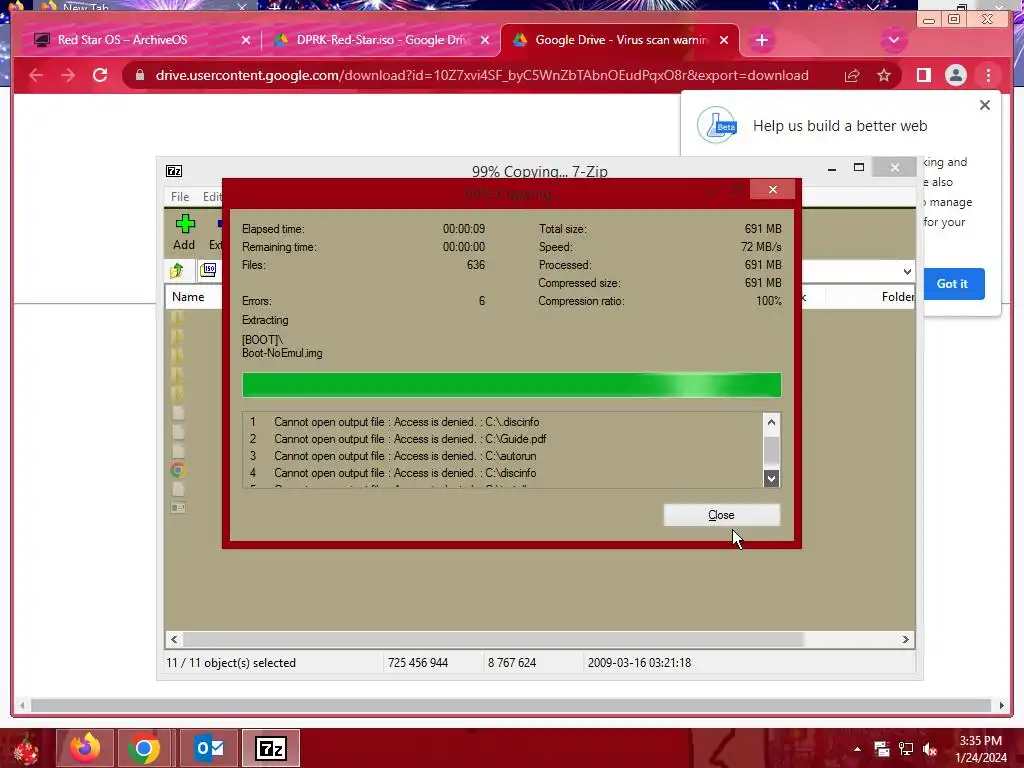The width and height of the screenshot is (1024, 768).
Task: Close the Virus scan warning tab
Action: point(724,40)
